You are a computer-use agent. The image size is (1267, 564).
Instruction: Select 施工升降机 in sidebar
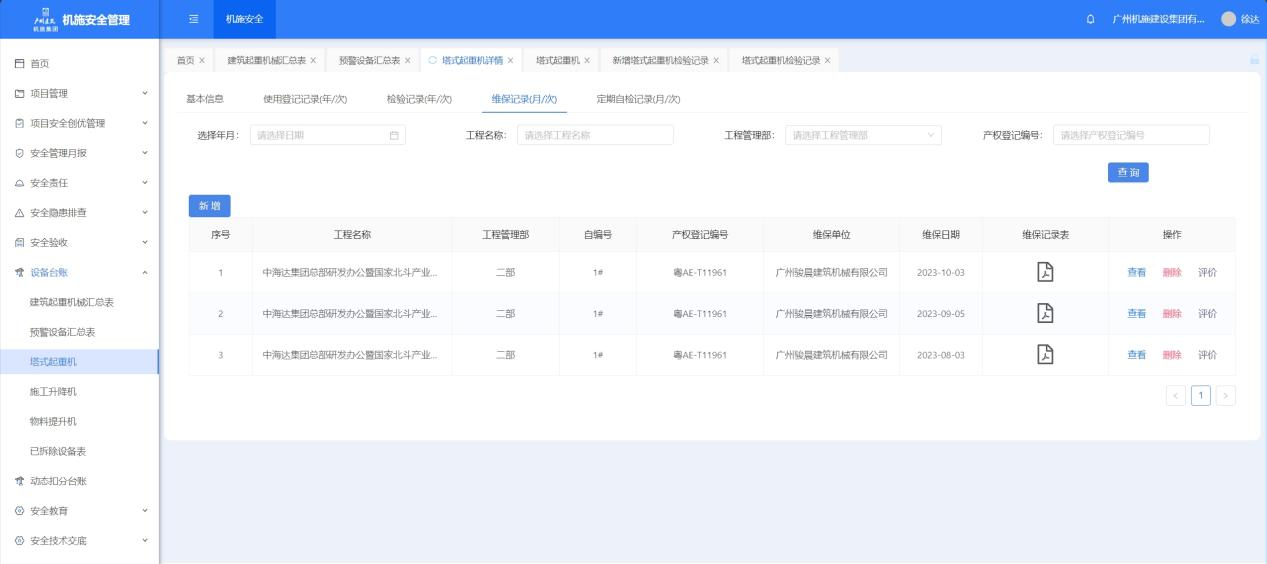pos(53,391)
